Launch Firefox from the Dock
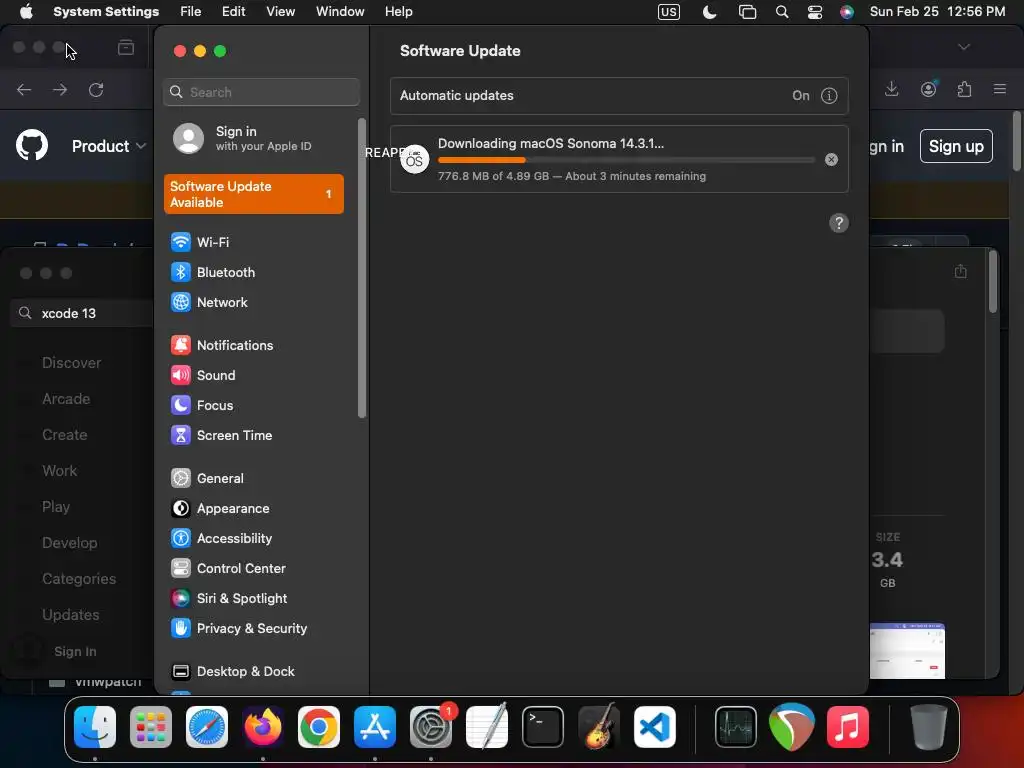Viewport: 1024px width, 768px height. click(263, 727)
